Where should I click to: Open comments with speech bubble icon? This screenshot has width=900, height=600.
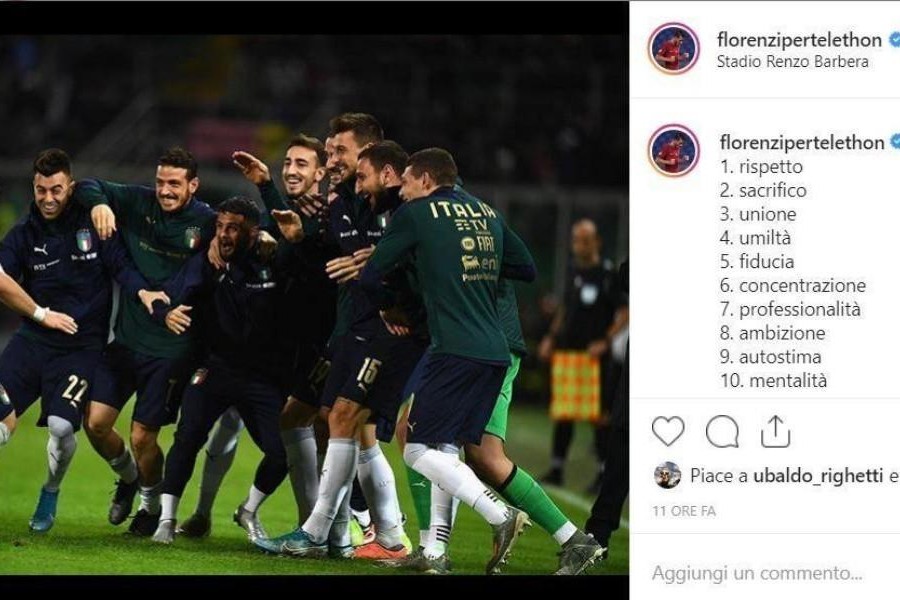tap(722, 431)
